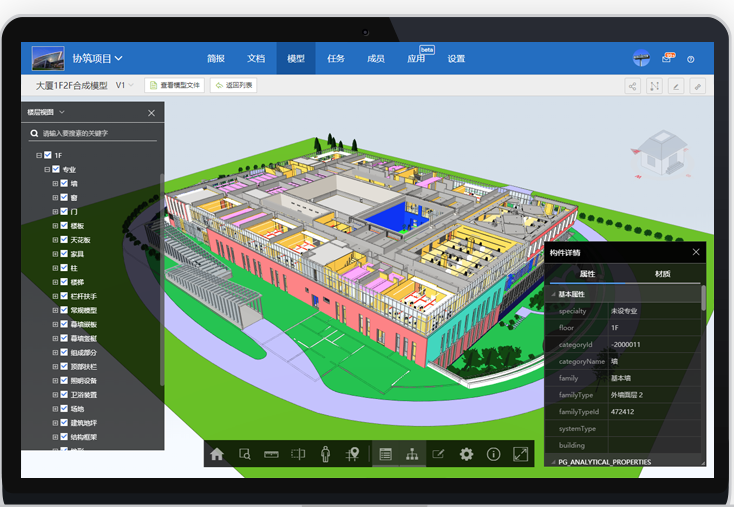Click the Home view icon in bottom toolbar

pos(217,454)
